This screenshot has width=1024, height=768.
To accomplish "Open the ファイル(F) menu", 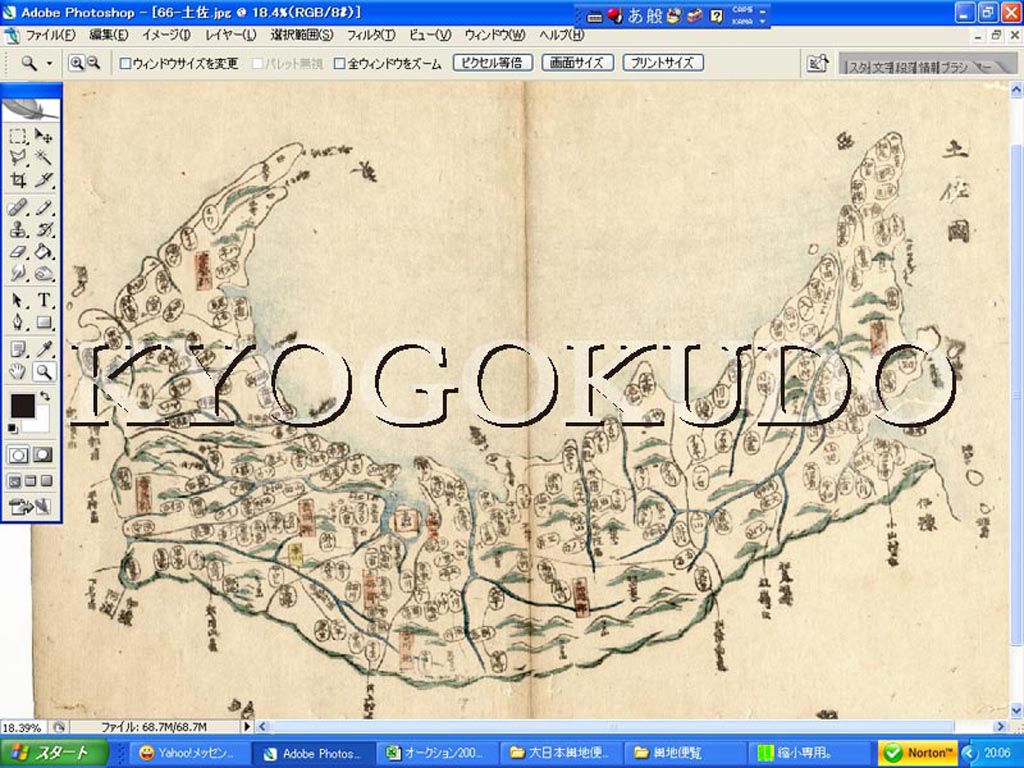I will pyautogui.click(x=50, y=35).
